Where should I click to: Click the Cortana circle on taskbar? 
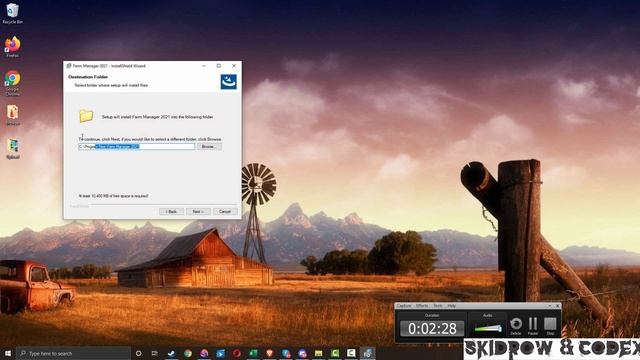pos(138,353)
